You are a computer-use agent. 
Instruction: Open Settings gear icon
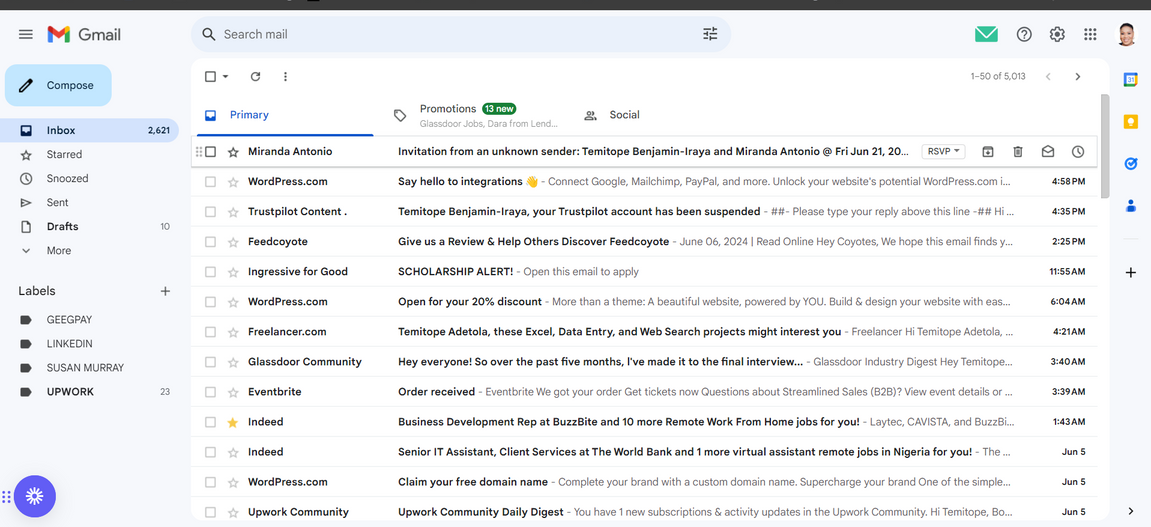1057,34
